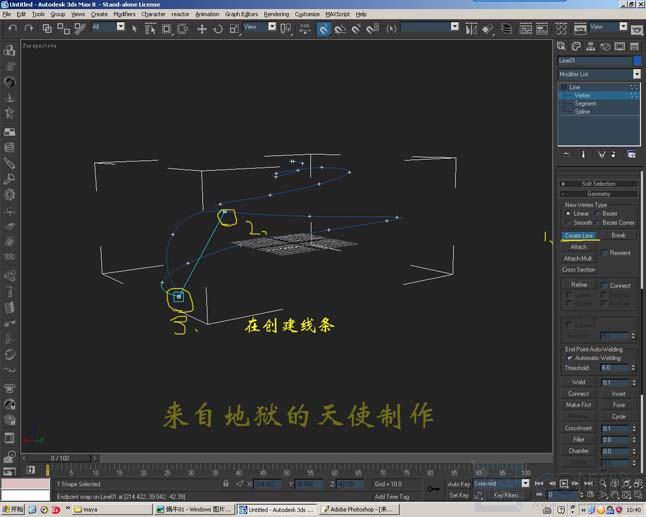Viewport: 646px width, 517px height.
Task: Click the time slider showing 0 / 100
Action: click(x=60, y=458)
